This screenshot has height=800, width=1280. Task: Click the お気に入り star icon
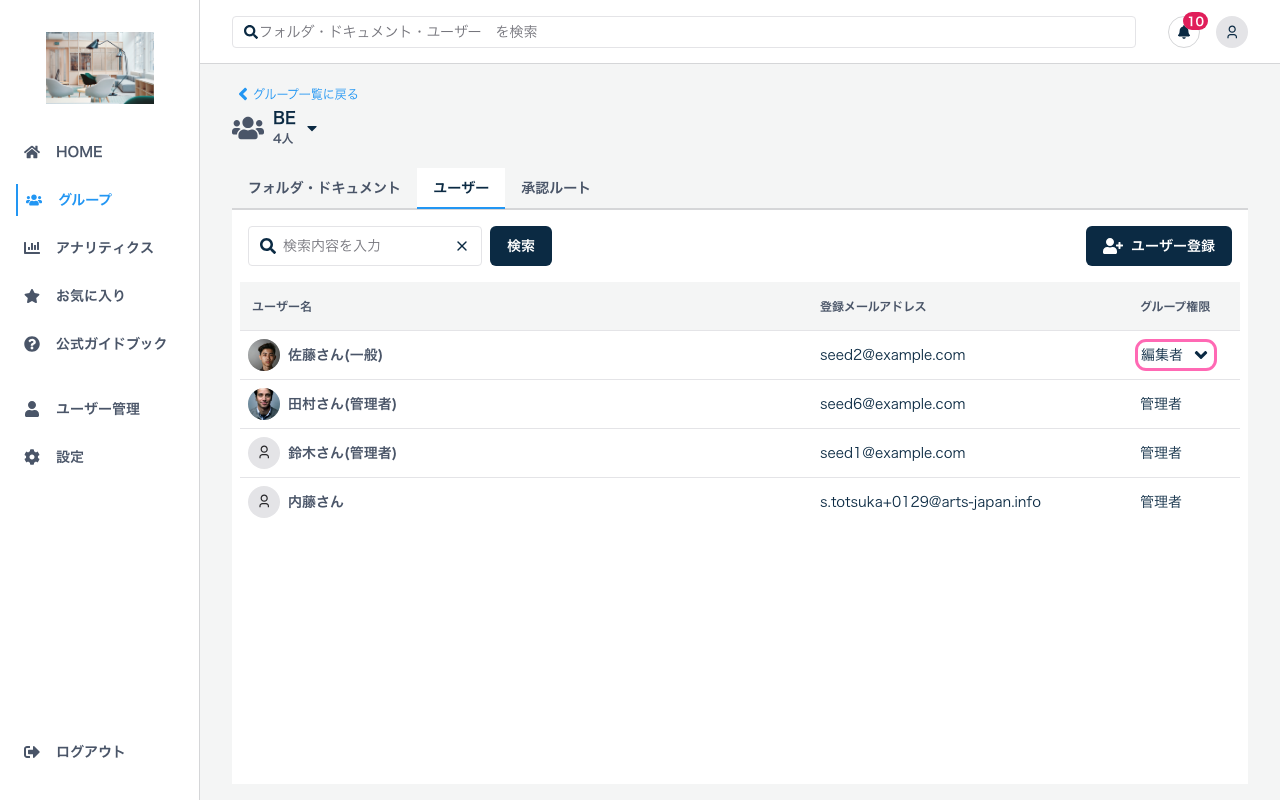click(31, 295)
